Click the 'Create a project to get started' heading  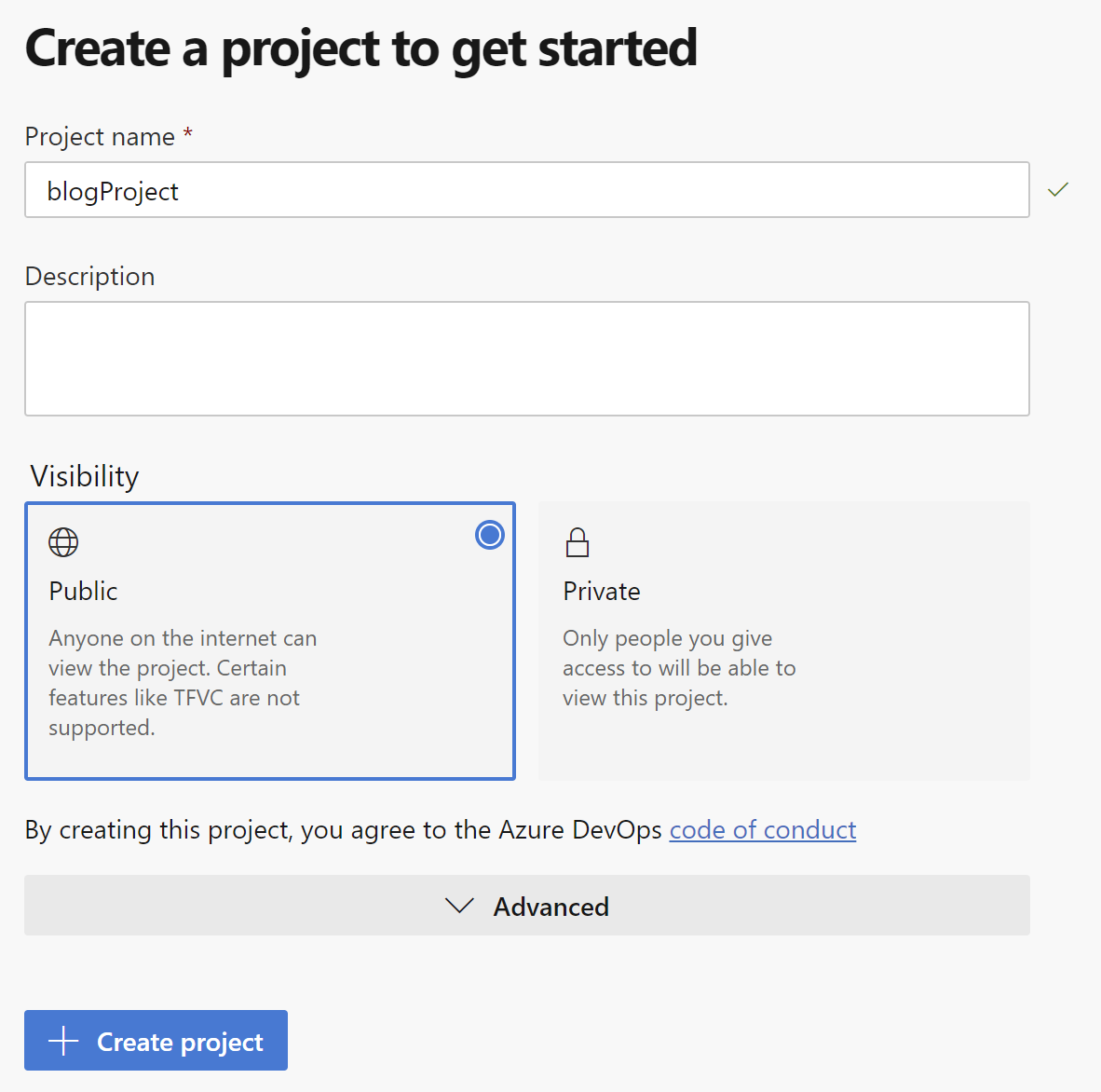pyautogui.click(x=360, y=48)
